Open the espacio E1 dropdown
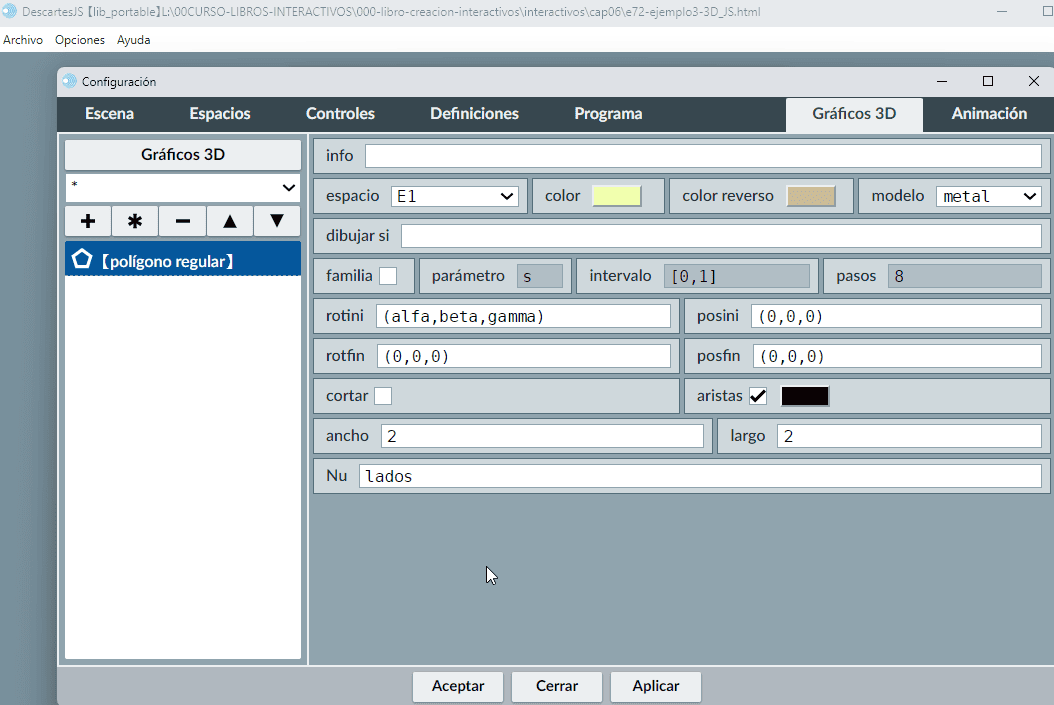Screen dimensions: 1054x705 [455, 196]
